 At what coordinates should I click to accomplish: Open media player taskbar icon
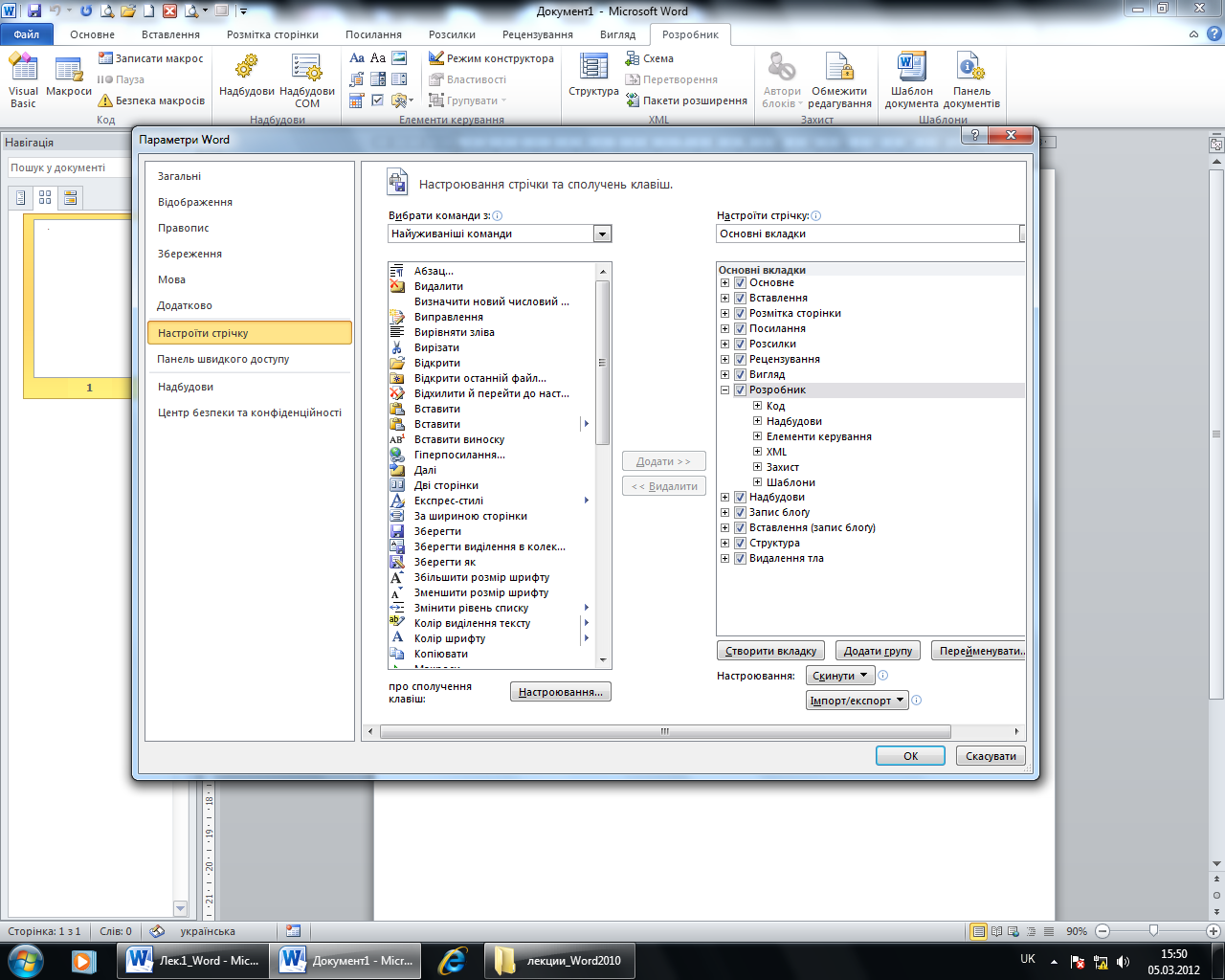pos(84,961)
